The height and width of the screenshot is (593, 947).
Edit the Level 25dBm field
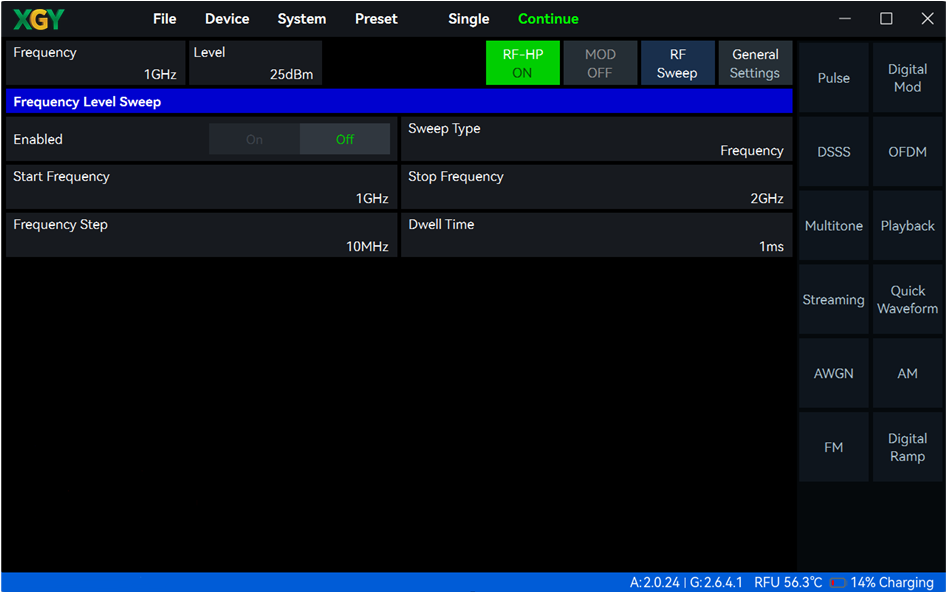pyautogui.click(x=255, y=63)
